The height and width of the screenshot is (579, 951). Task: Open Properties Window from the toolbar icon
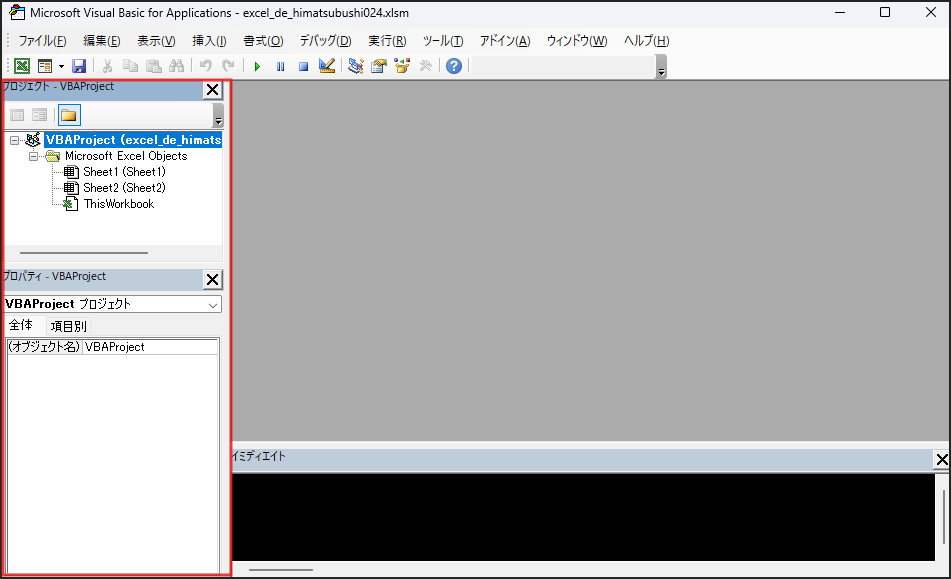point(379,66)
